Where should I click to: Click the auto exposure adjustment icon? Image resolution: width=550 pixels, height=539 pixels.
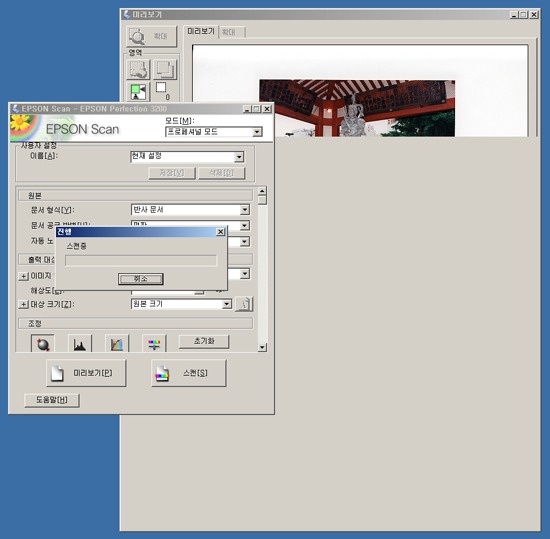point(43,344)
